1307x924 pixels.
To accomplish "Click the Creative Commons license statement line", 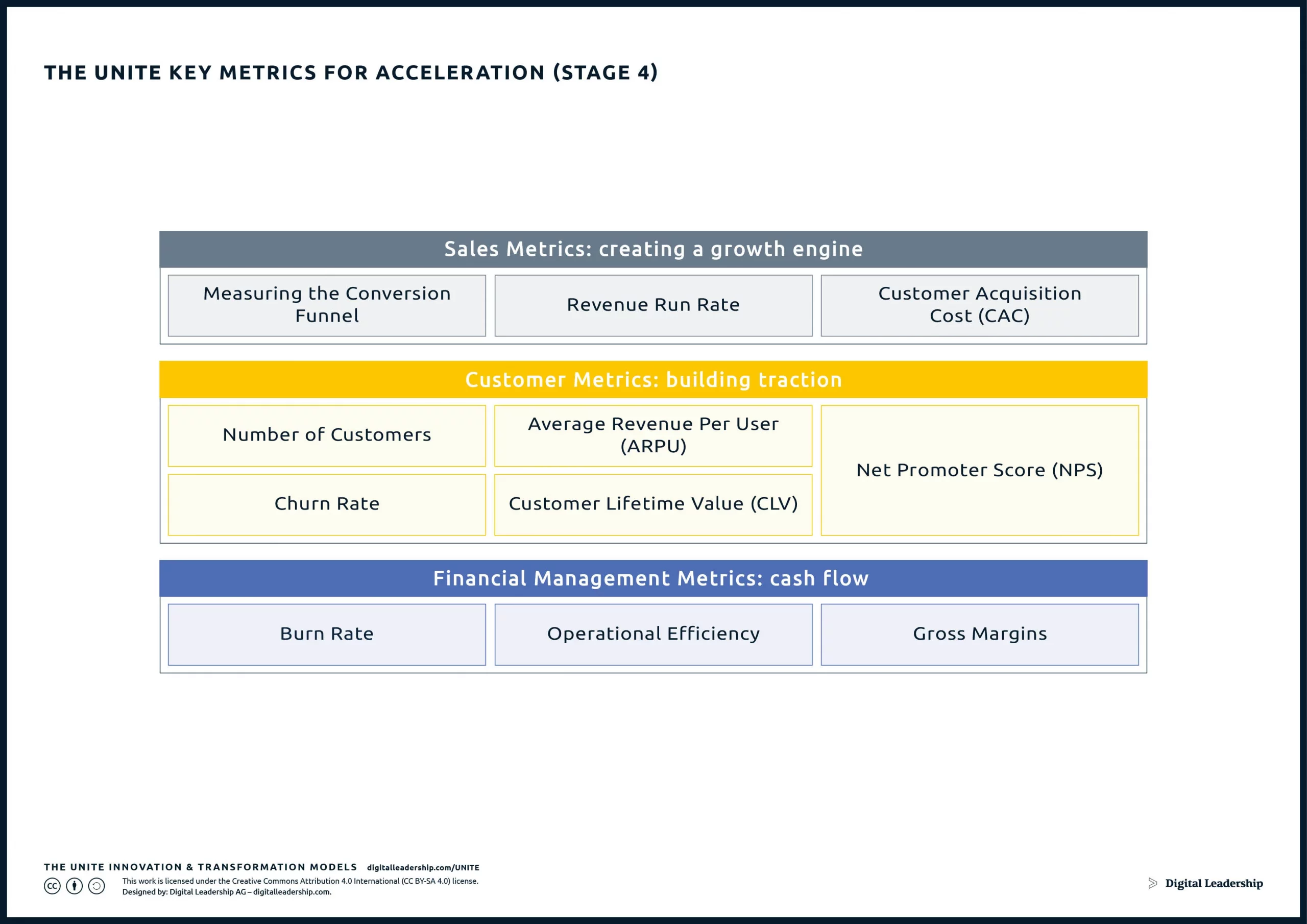I will click(x=300, y=881).
